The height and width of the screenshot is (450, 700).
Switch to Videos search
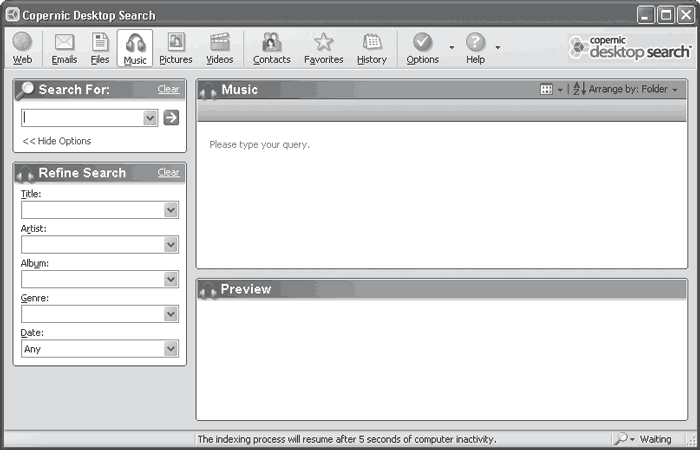(220, 47)
